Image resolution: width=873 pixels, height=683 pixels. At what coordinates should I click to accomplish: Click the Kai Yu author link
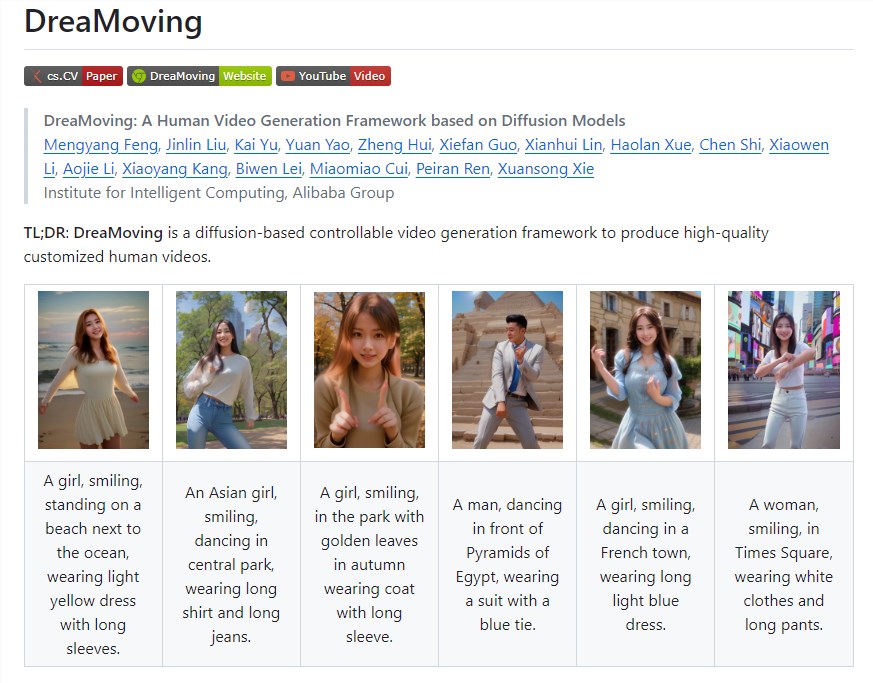click(256, 145)
